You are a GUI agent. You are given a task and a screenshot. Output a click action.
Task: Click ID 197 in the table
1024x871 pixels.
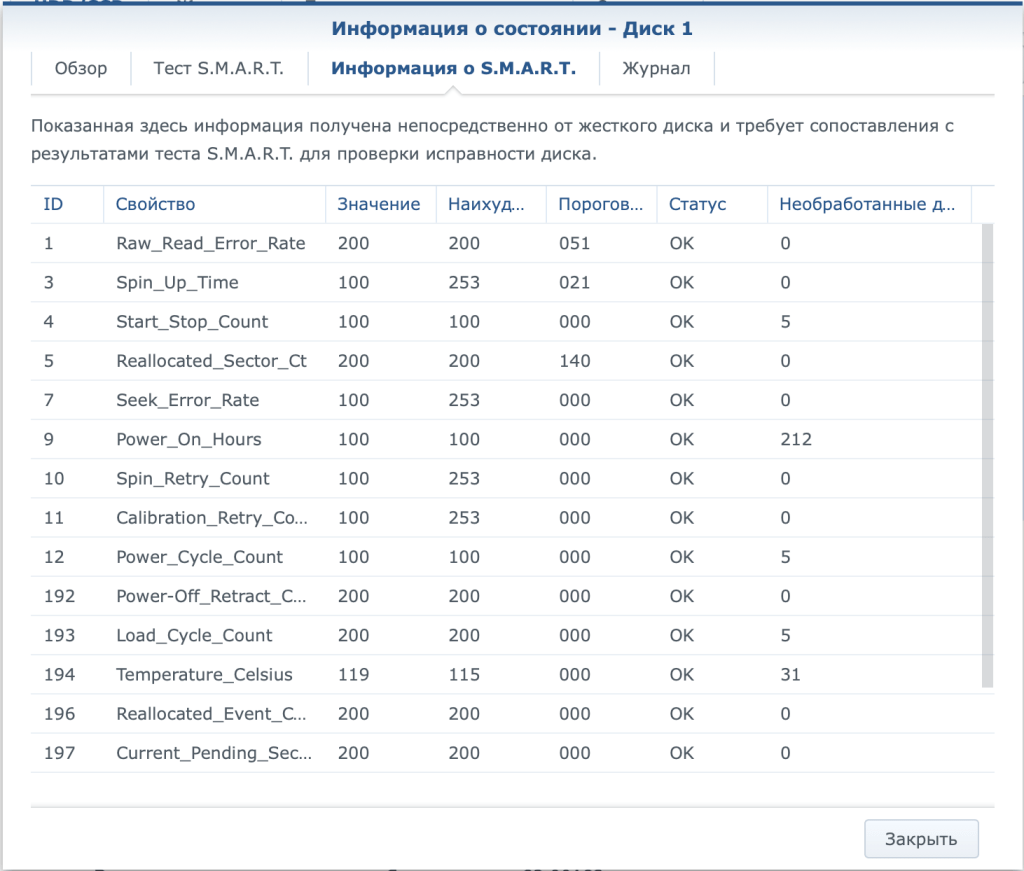(59, 753)
